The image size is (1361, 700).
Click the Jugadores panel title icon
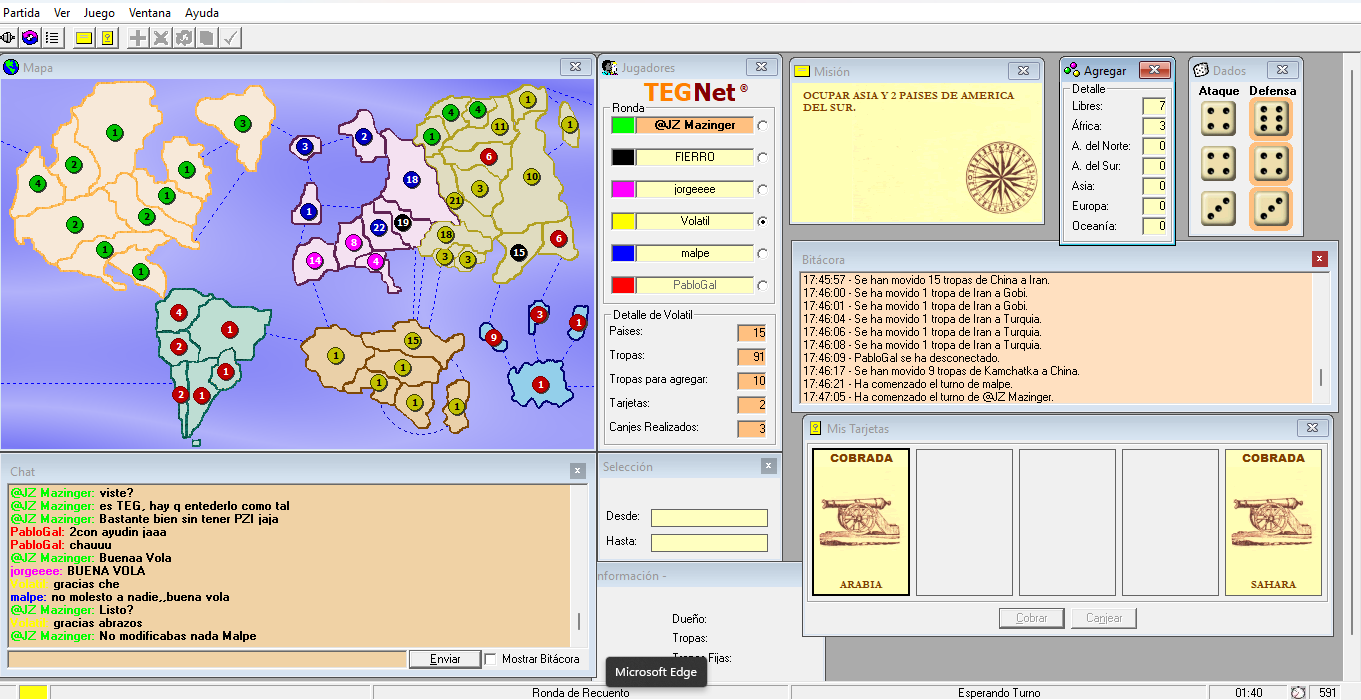point(609,68)
